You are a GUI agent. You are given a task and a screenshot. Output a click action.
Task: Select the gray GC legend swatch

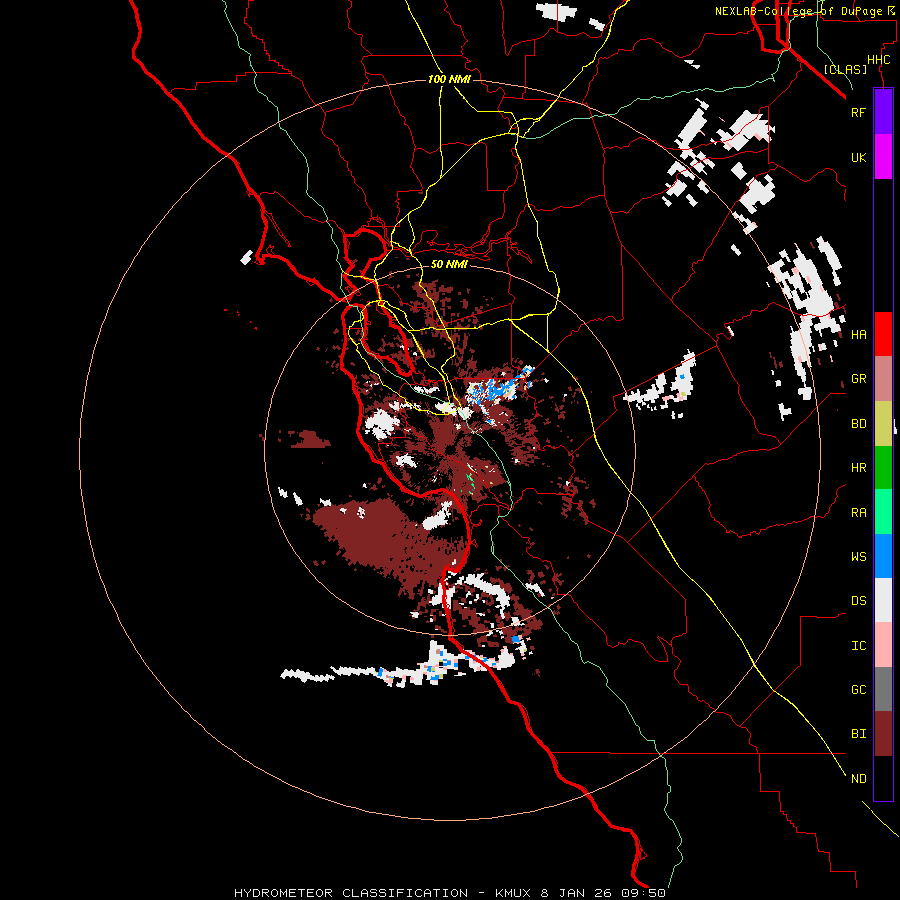click(x=883, y=689)
